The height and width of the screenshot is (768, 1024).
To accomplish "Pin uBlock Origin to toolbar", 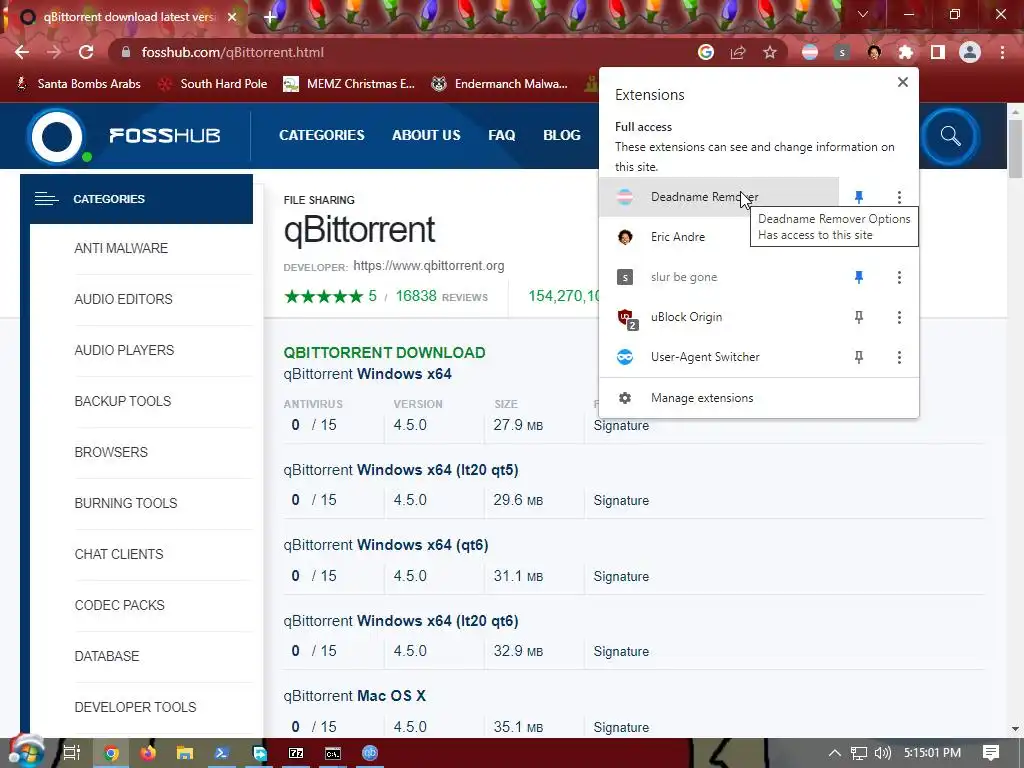I will click(x=859, y=317).
